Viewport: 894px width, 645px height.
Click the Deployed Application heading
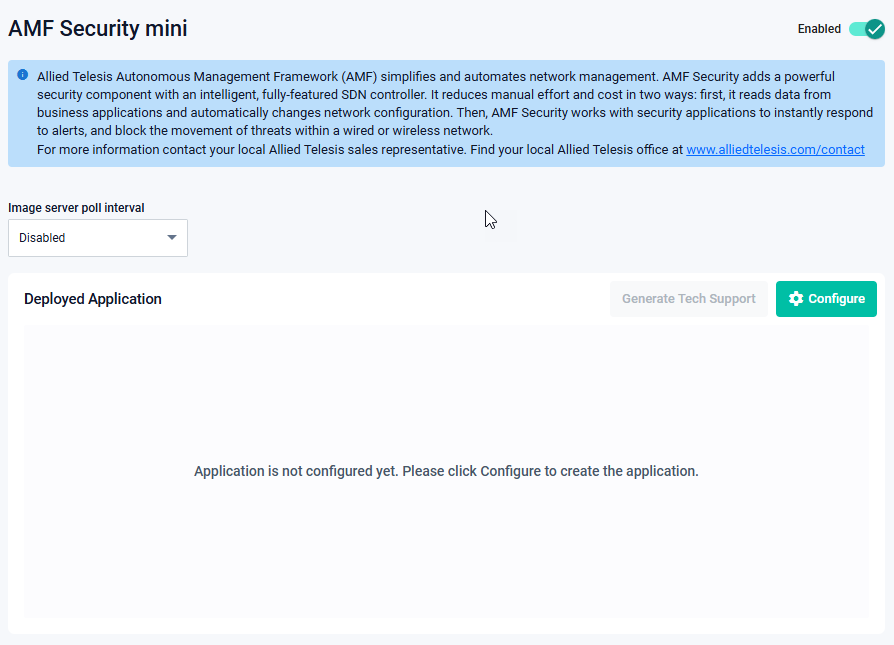(93, 299)
